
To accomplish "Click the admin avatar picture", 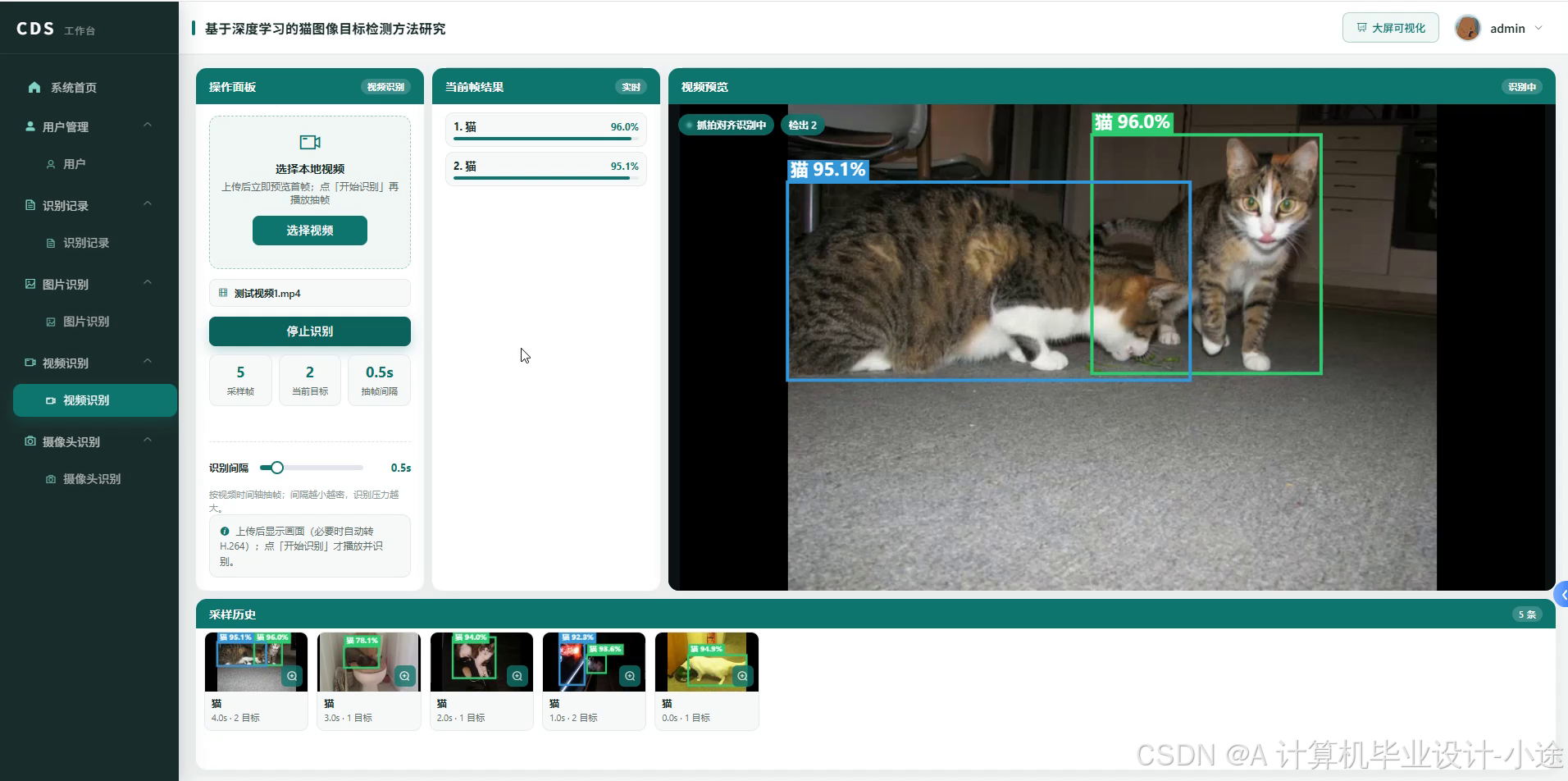I will (1468, 28).
